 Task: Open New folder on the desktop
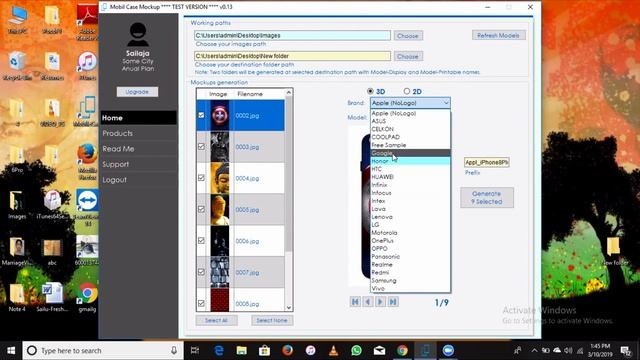614,251
